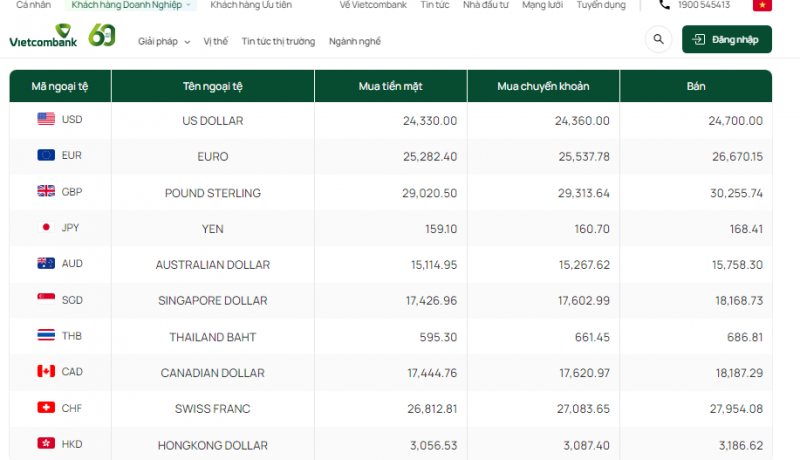Open the Tin tức thị trường menu
Screen dimensions: 800x460
click(x=278, y=42)
